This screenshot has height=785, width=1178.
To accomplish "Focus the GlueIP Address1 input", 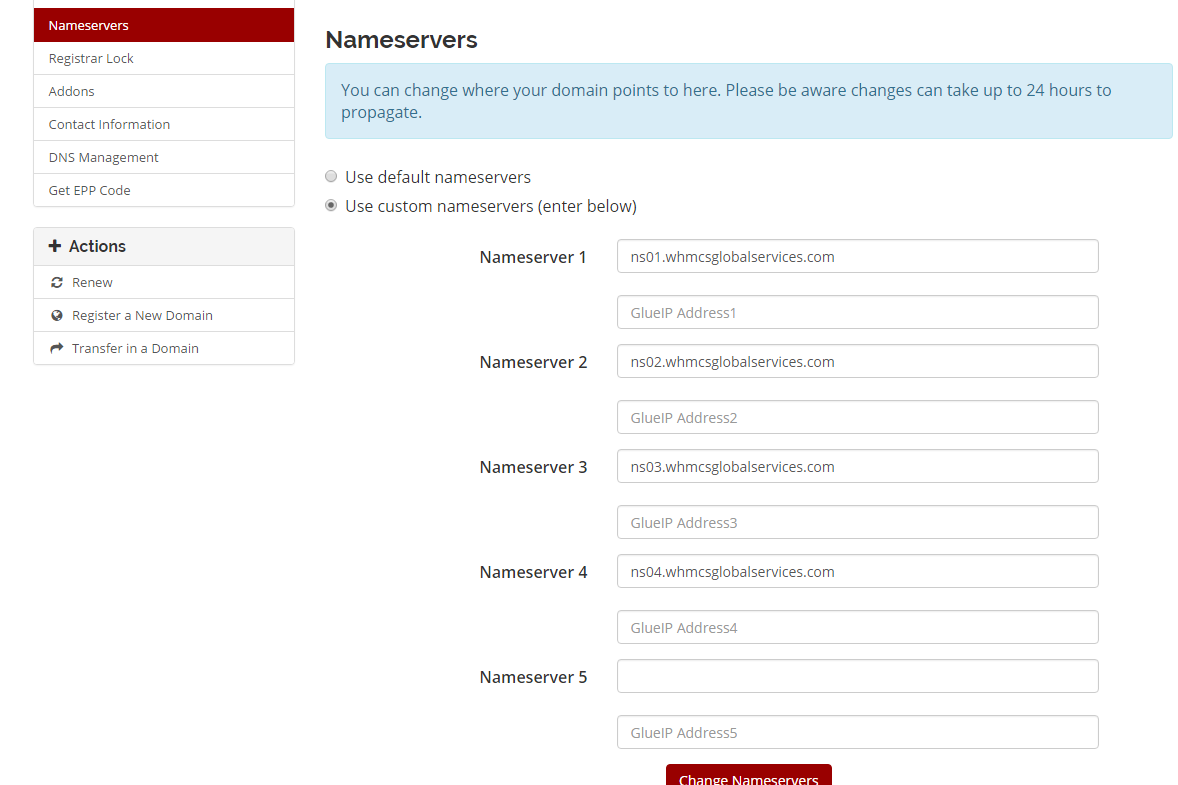I will (857, 312).
